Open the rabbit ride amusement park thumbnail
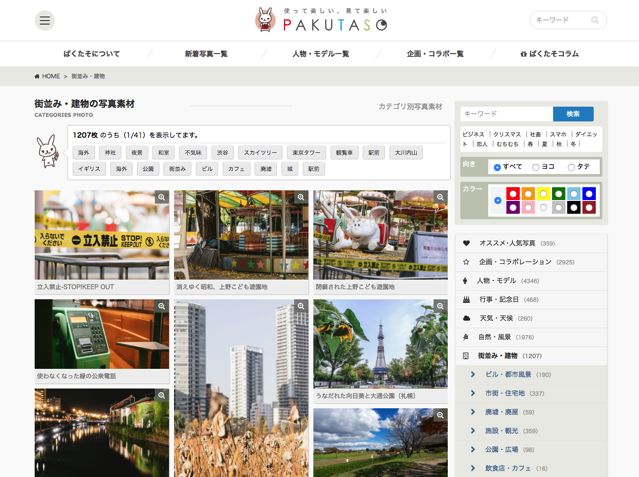Screen dimensions: 639x477 [x=380, y=235]
